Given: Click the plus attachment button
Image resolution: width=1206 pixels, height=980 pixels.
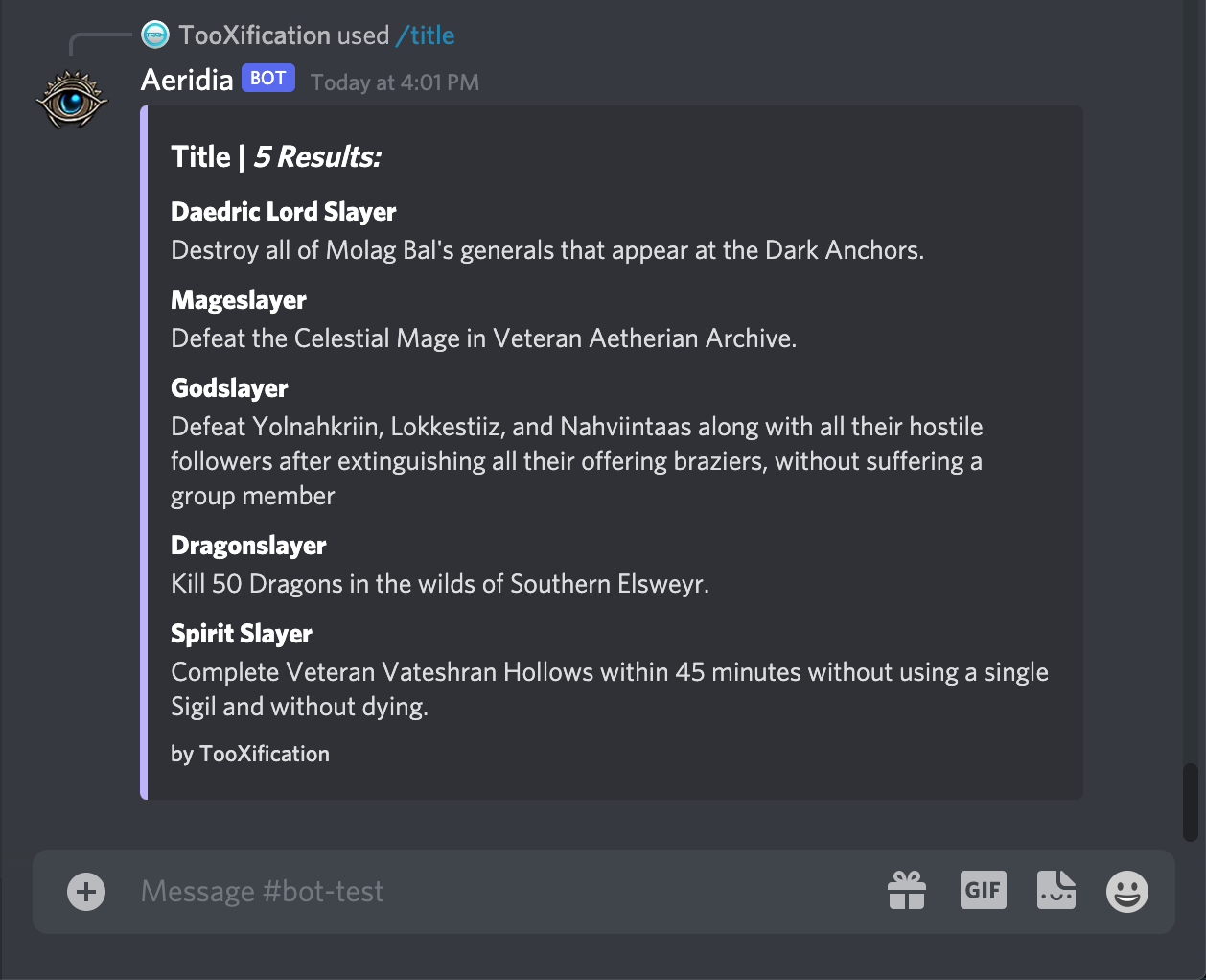Looking at the screenshot, I should click(86, 892).
